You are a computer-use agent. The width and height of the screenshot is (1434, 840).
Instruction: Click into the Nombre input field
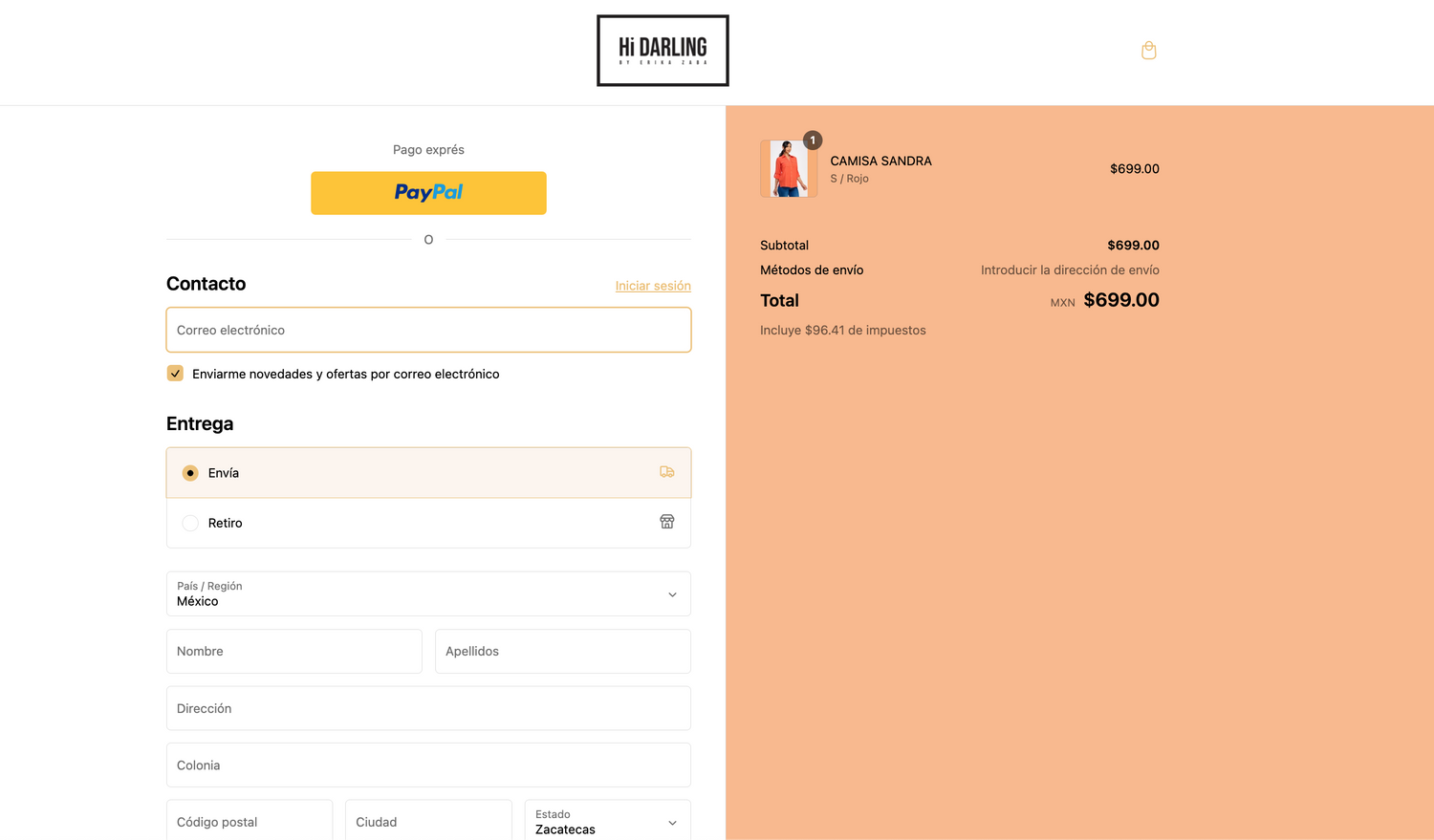(x=293, y=651)
